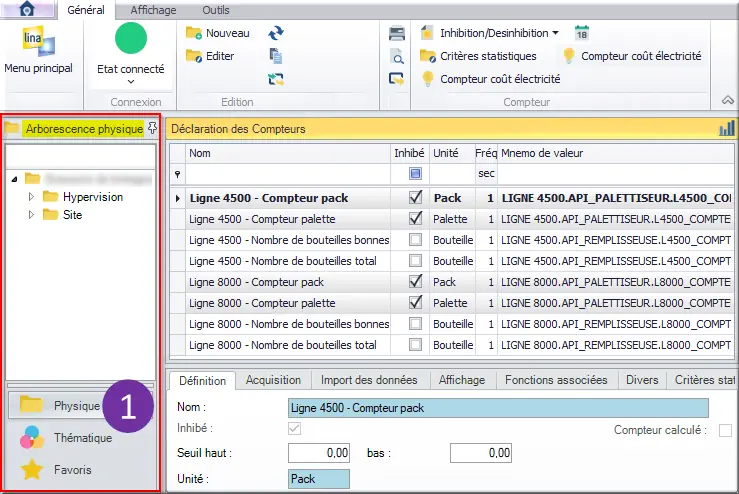Click the Lina Menu principal icon
The width and height of the screenshot is (739, 494).
point(38,41)
